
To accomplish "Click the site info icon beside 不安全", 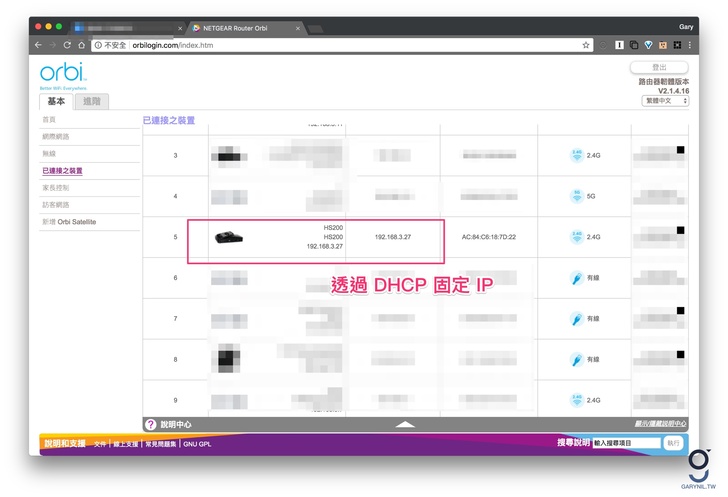I will 98,45.
